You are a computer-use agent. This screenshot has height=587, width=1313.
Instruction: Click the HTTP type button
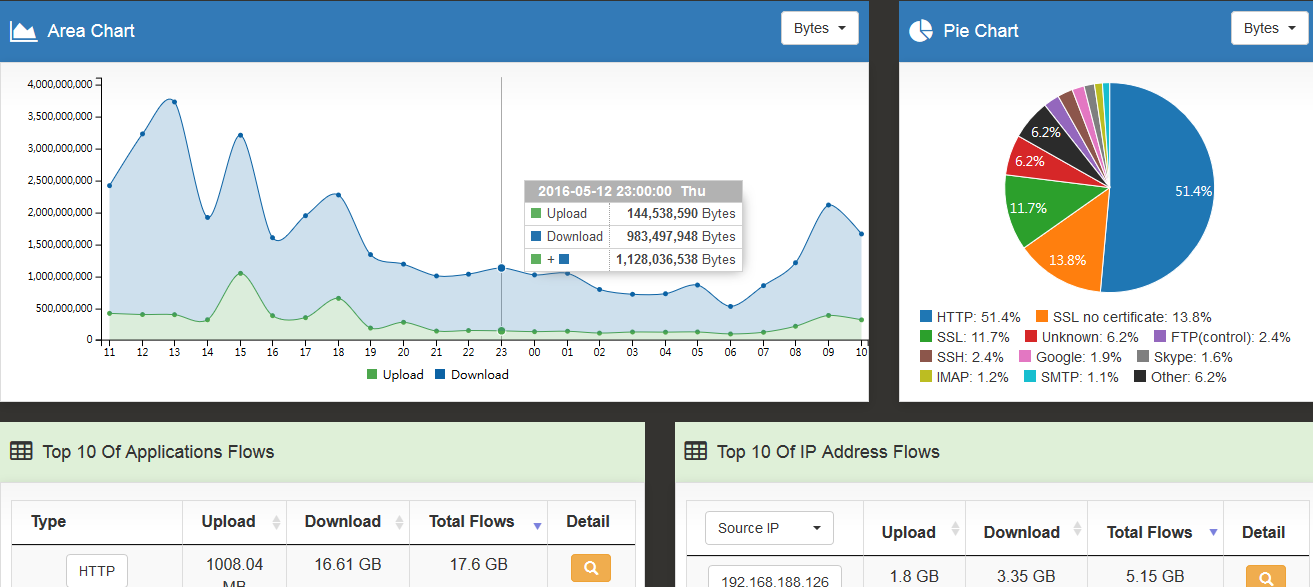[x=97, y=571]
